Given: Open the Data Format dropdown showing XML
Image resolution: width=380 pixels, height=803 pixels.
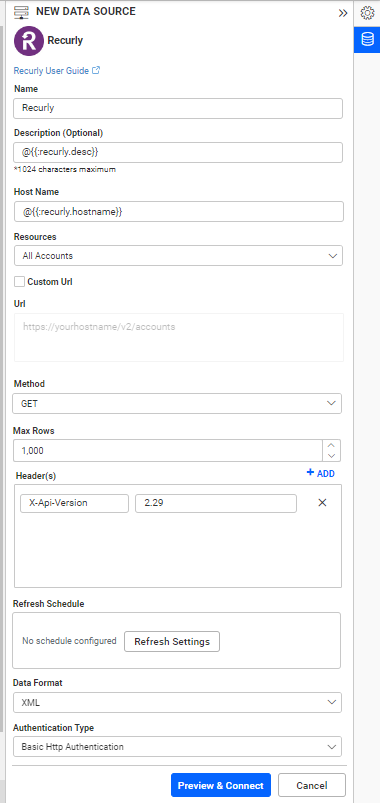Looking at the screenshot, I should point(177,703).
